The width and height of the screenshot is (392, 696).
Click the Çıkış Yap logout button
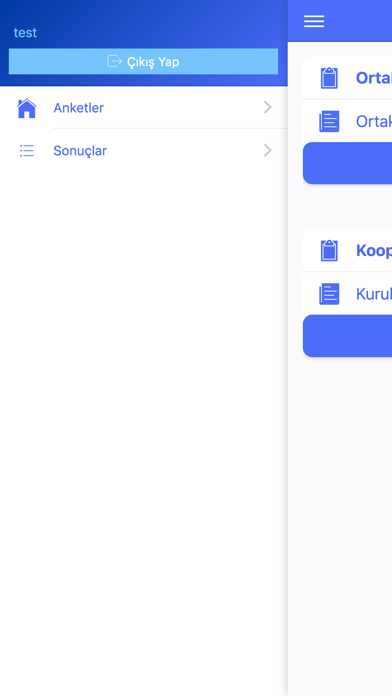(143, 61)
